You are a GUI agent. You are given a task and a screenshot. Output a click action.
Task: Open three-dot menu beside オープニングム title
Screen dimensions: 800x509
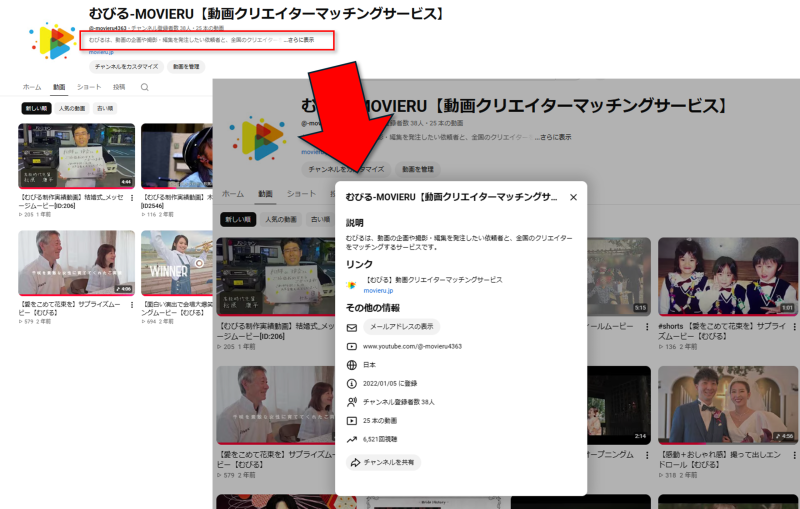point(647,455)
